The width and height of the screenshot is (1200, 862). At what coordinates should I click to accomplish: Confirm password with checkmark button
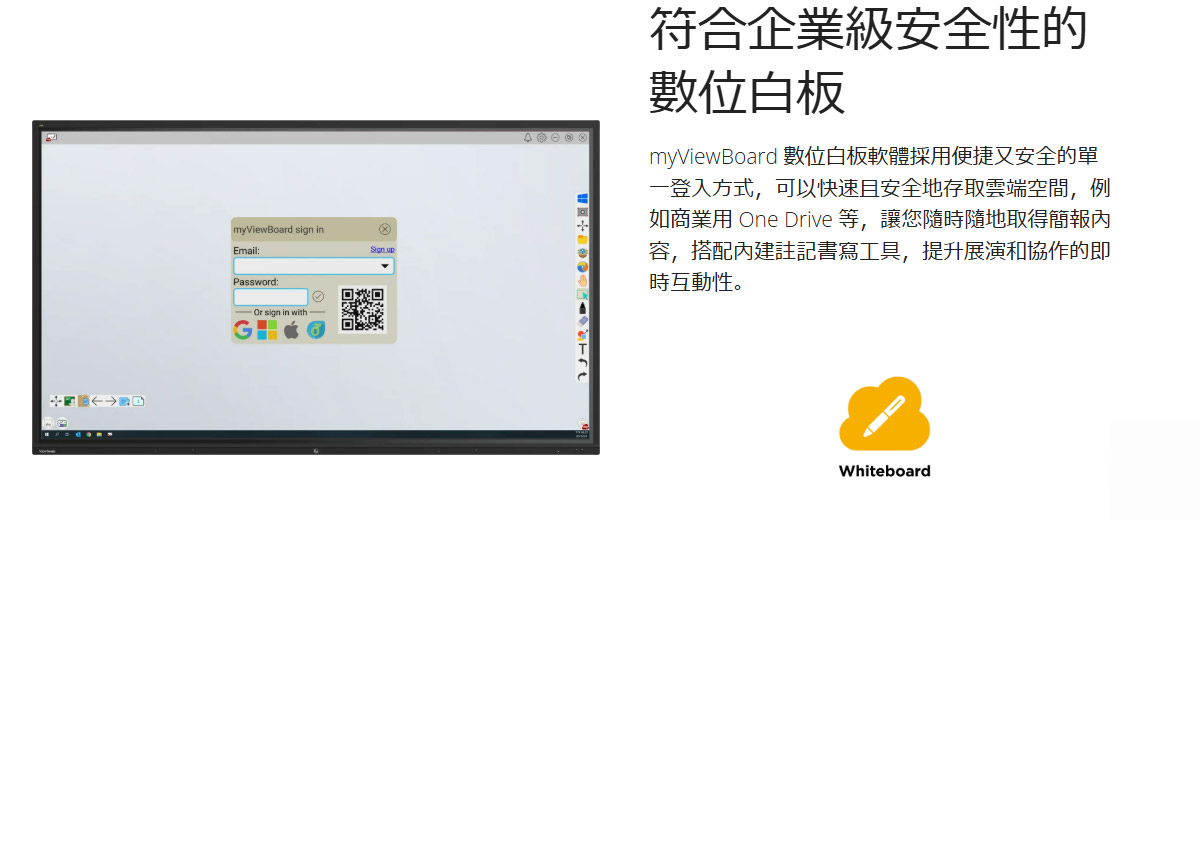[x=318, y=297]
